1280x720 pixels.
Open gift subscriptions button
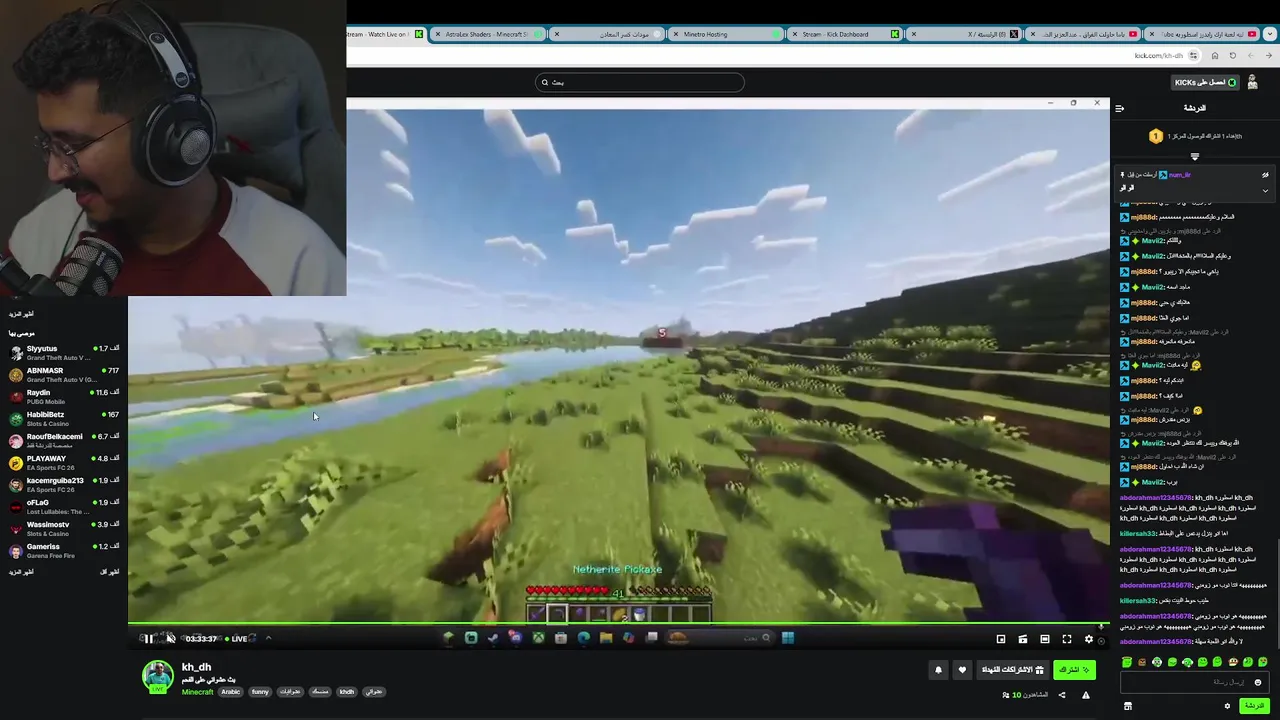coord(1012,670)
